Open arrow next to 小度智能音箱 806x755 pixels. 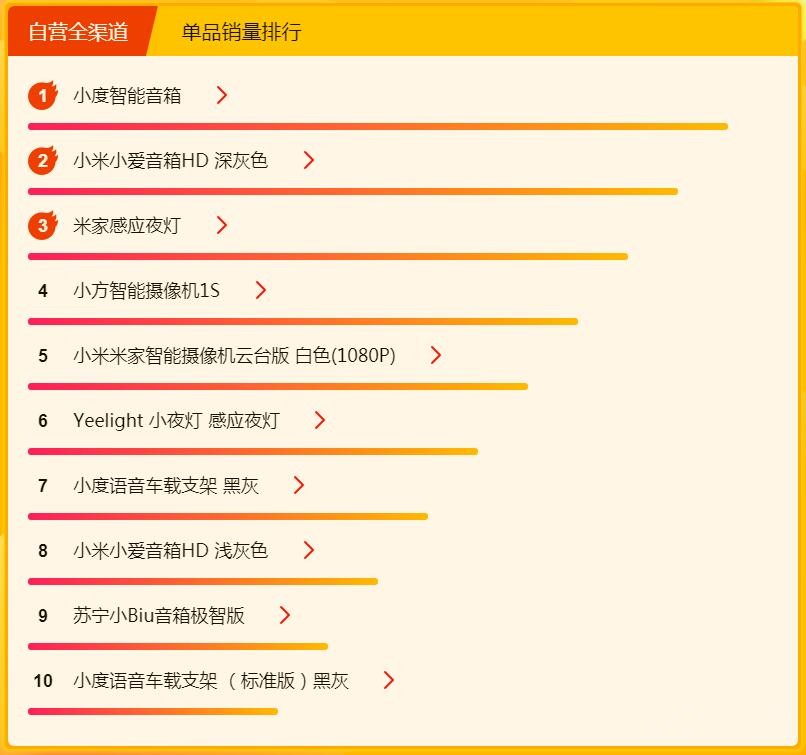tap(222, 95)
